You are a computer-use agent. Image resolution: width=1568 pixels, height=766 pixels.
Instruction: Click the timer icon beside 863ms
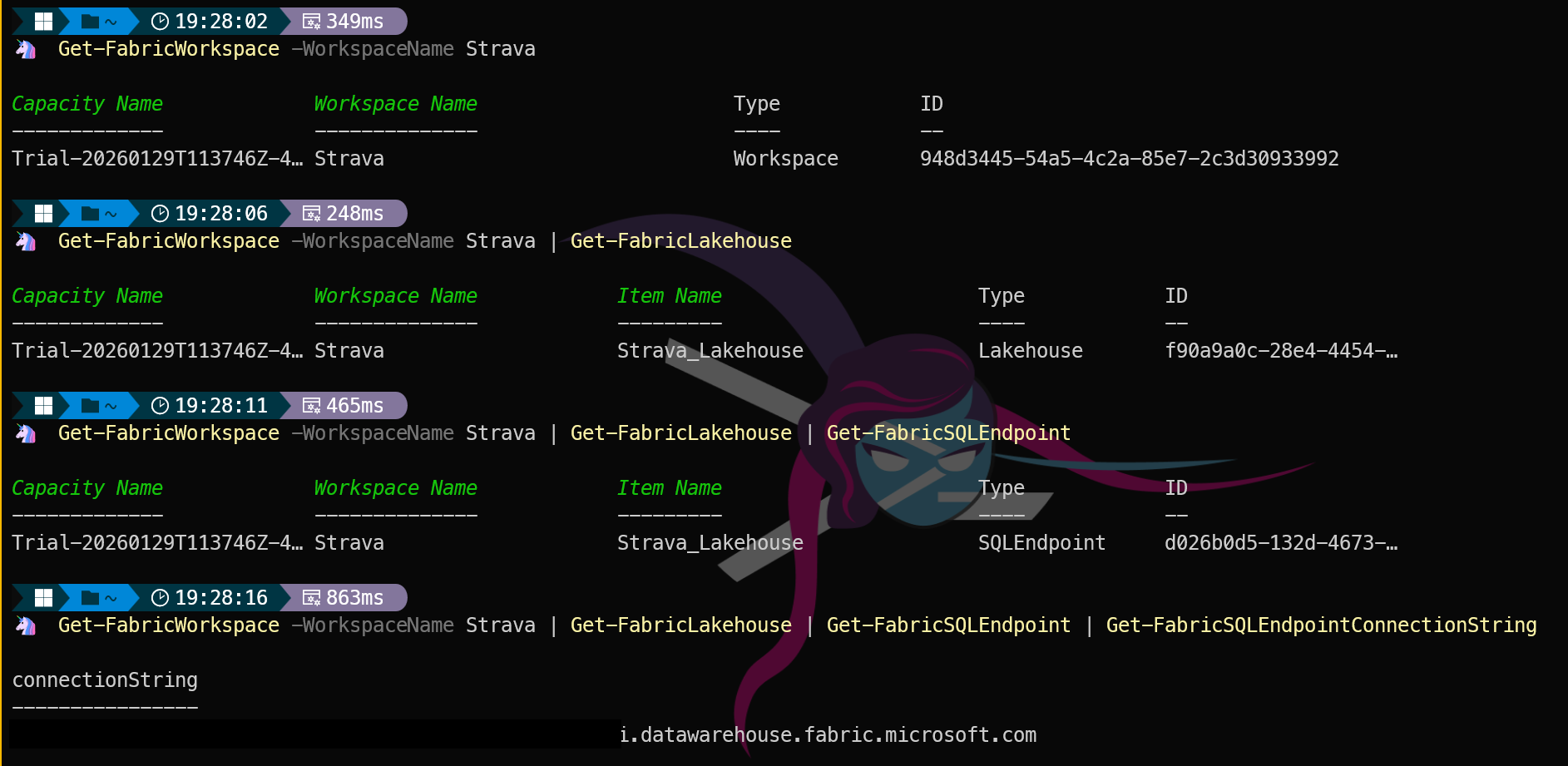point(311,598)
